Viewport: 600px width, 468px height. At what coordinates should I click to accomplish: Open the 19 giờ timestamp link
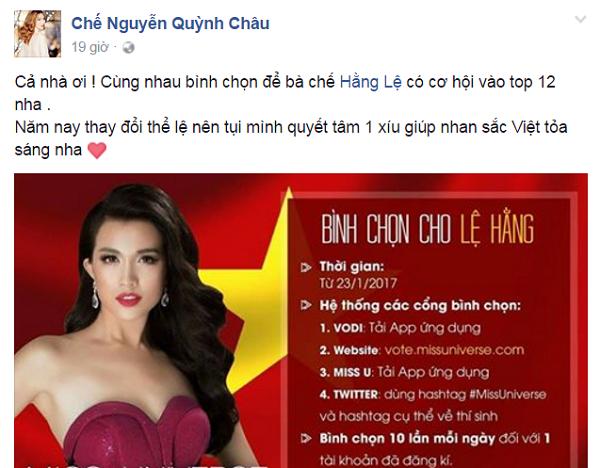(90, 47)
